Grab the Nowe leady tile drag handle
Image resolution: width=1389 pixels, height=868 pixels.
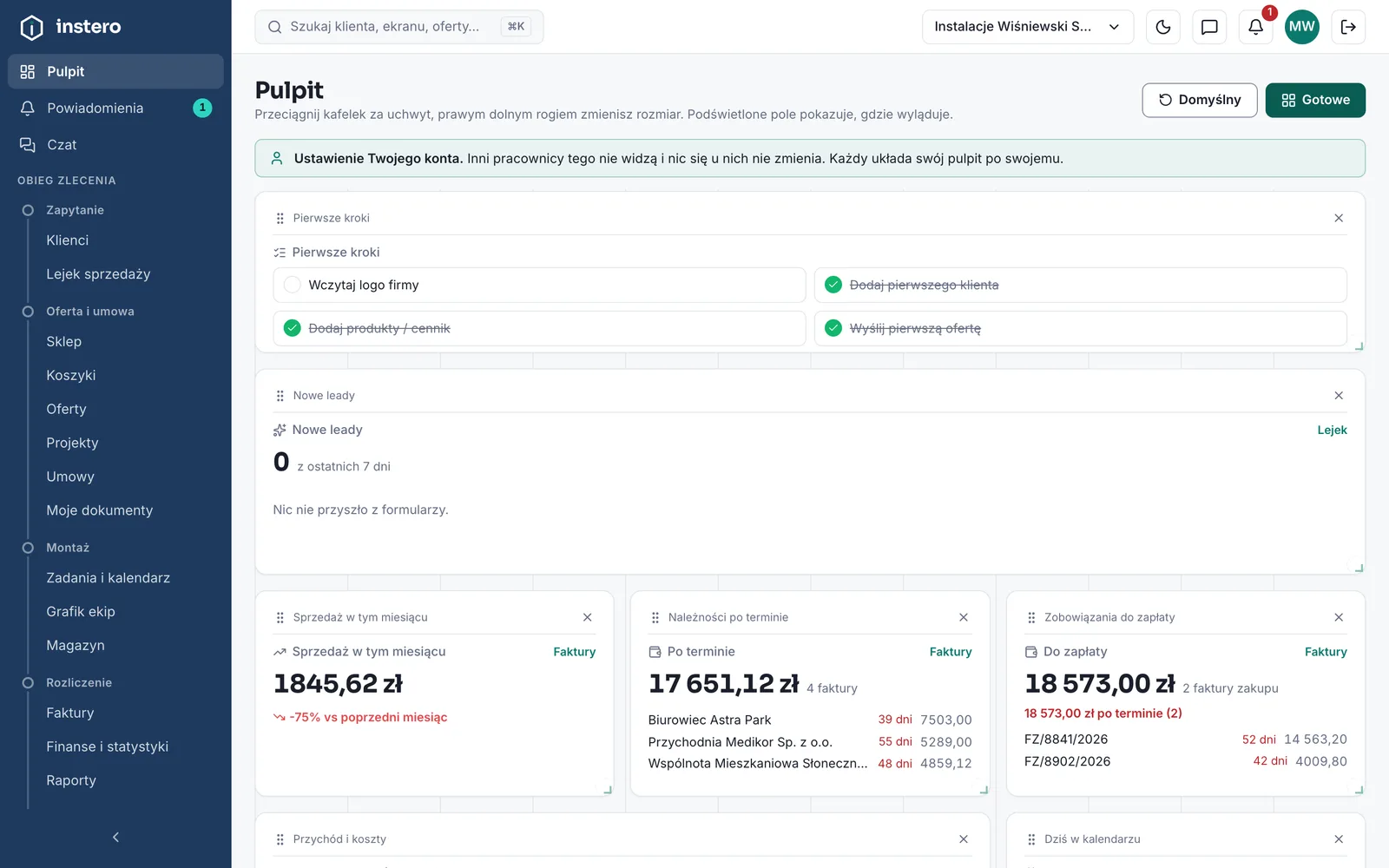(x=280, y=396)
